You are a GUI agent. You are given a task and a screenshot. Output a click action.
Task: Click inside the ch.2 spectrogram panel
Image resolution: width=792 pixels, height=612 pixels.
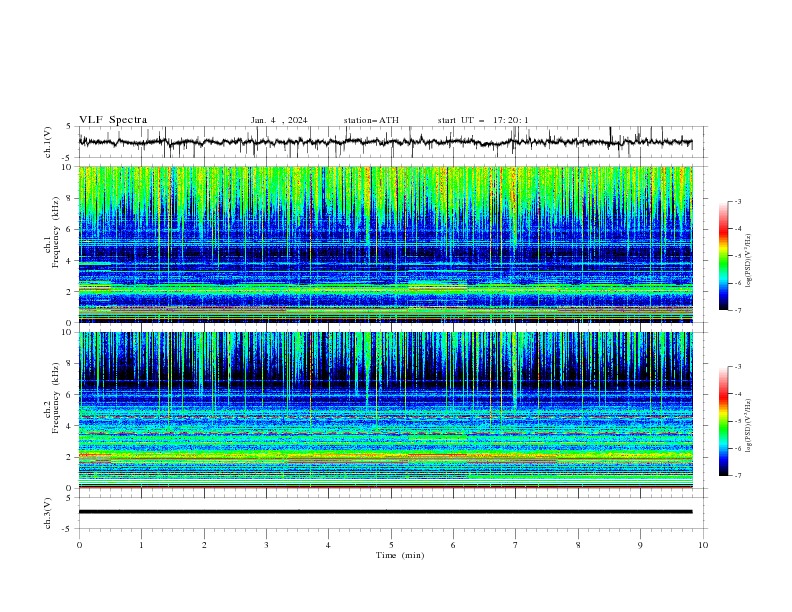pyautogui.click(x=385, y=410)
